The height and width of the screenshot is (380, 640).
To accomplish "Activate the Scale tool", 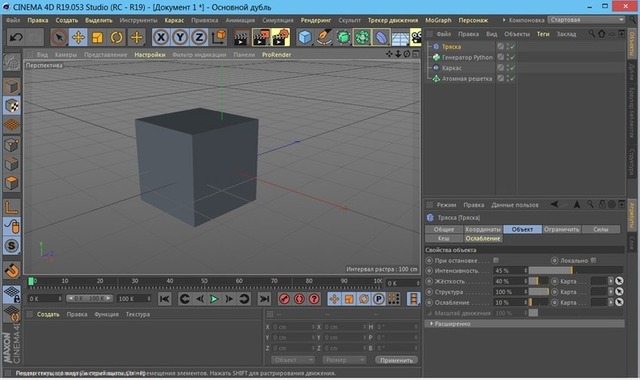I will tap(97, 38).
